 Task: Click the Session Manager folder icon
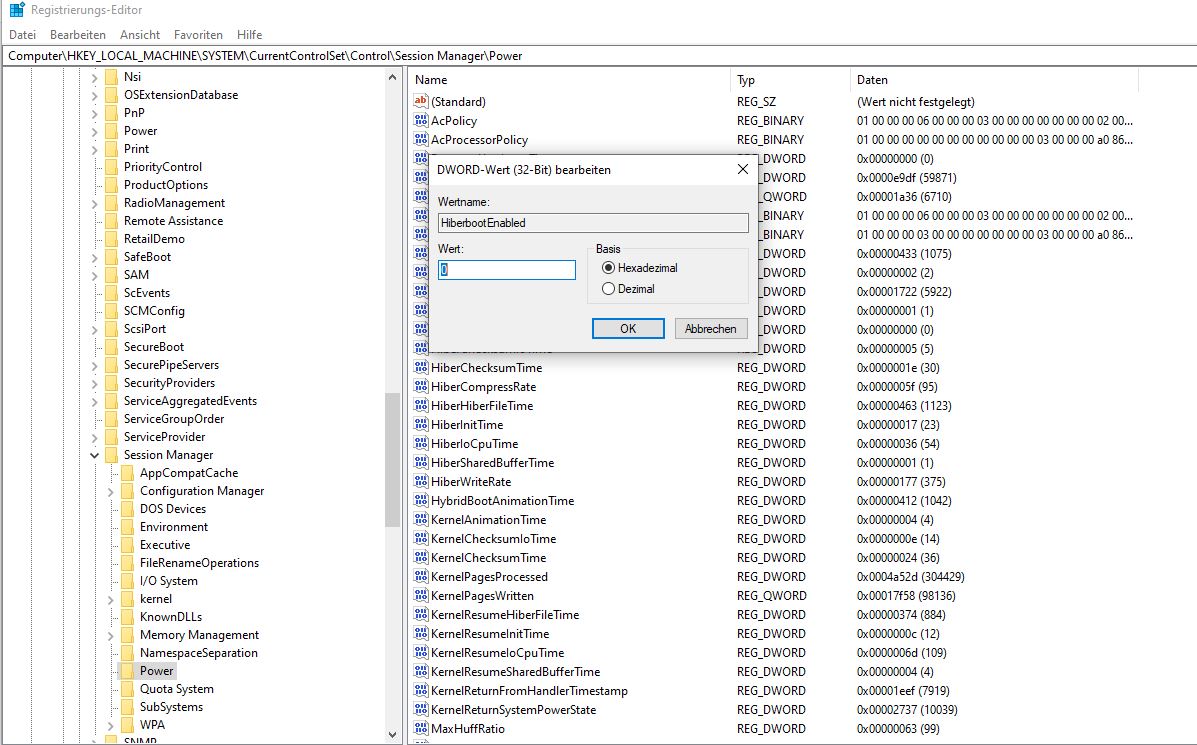(x=111, y=455)
